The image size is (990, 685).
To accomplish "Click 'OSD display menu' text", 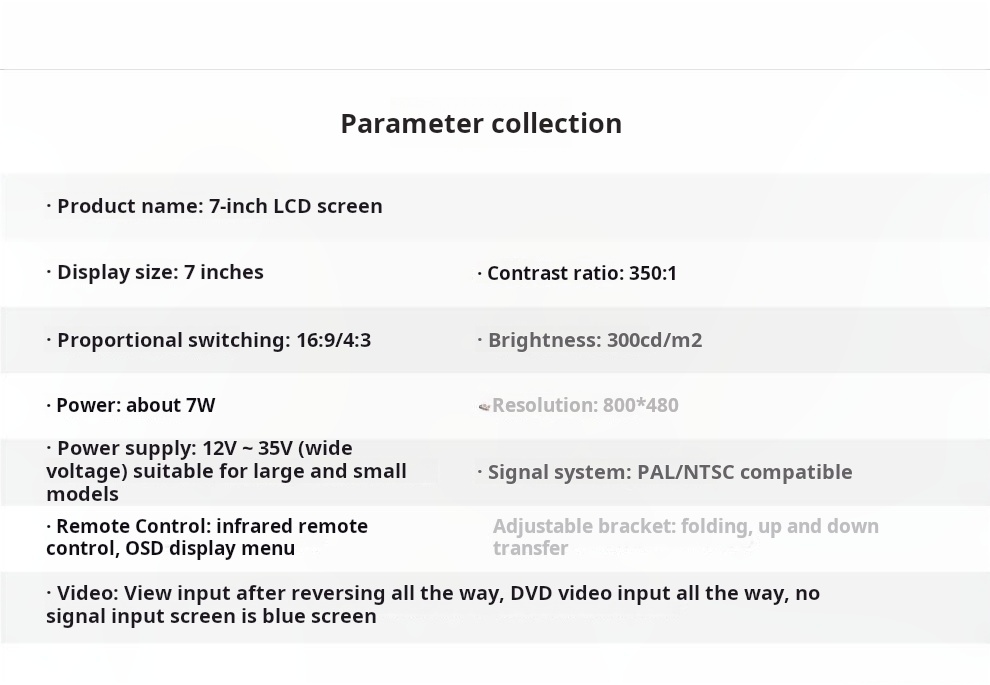I will (x=210, y=549).
